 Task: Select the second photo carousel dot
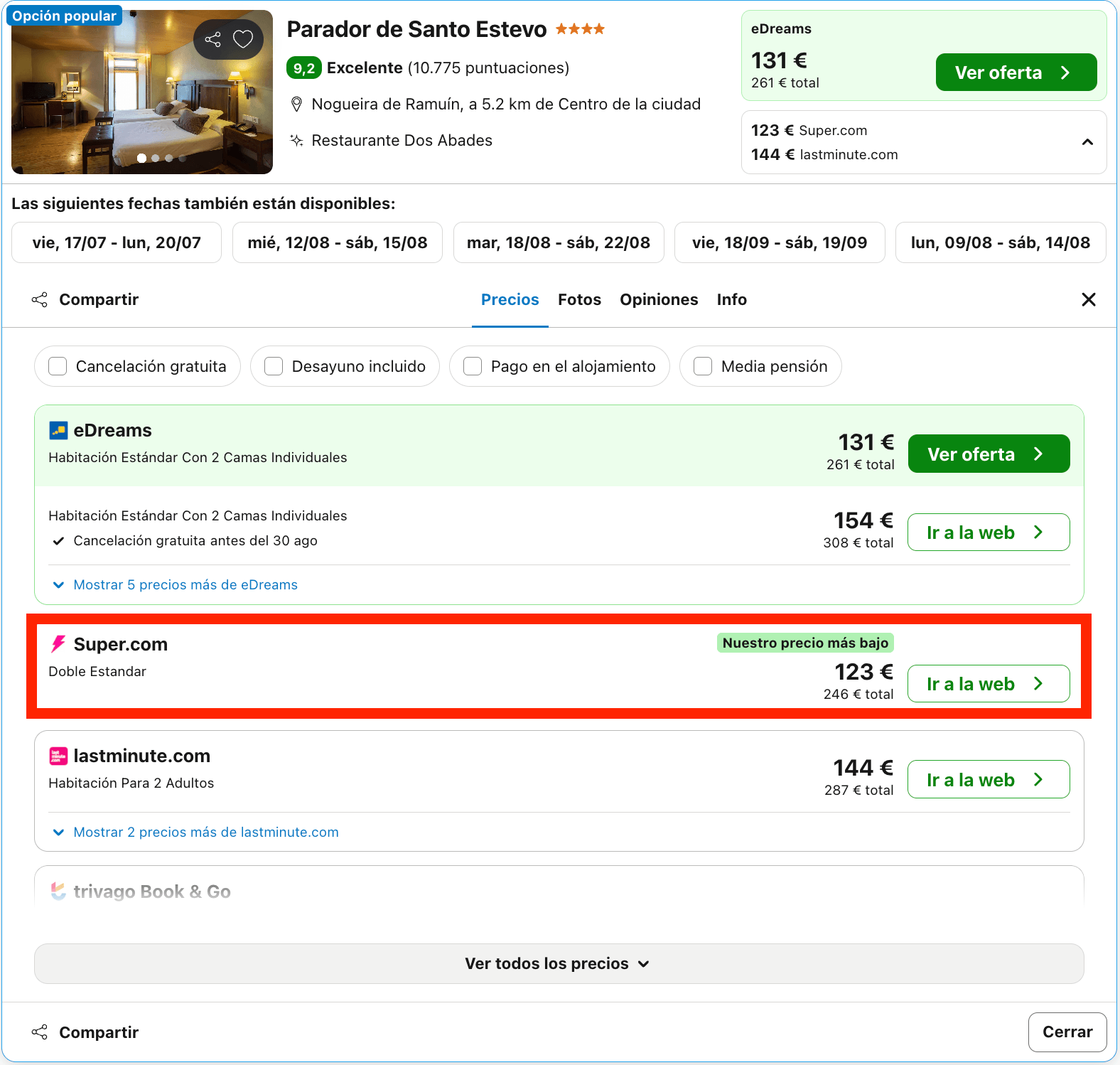[x=156, y=159]
